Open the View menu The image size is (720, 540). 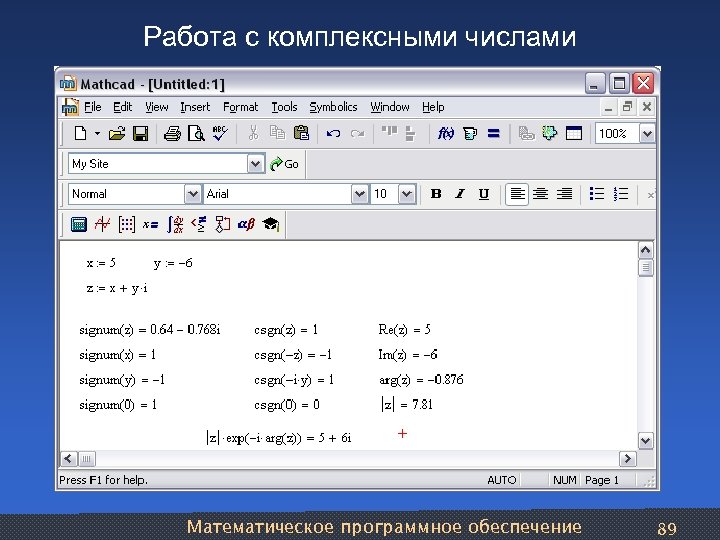(157, 107)
